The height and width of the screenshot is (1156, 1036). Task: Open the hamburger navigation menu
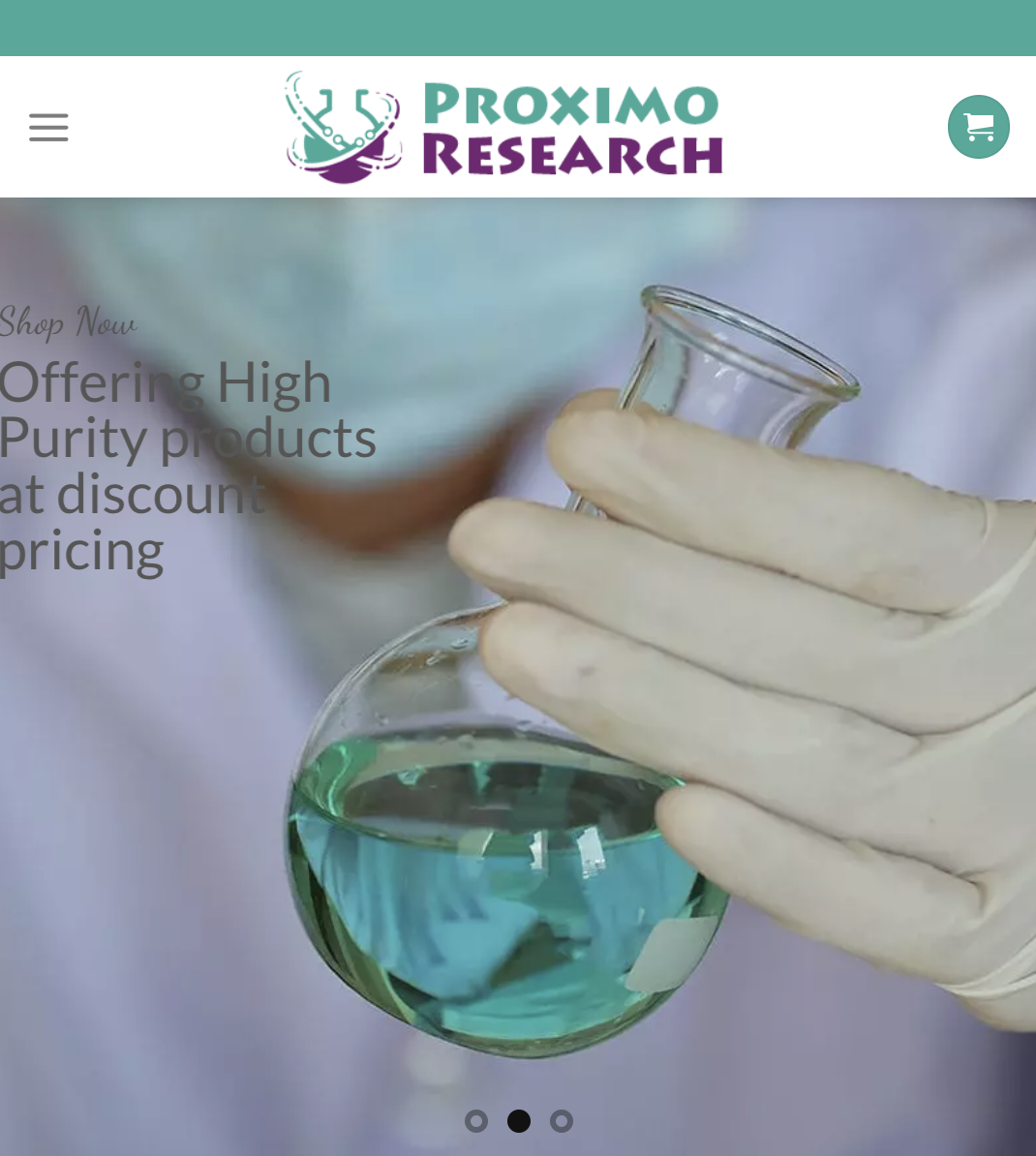coord(48,127)
